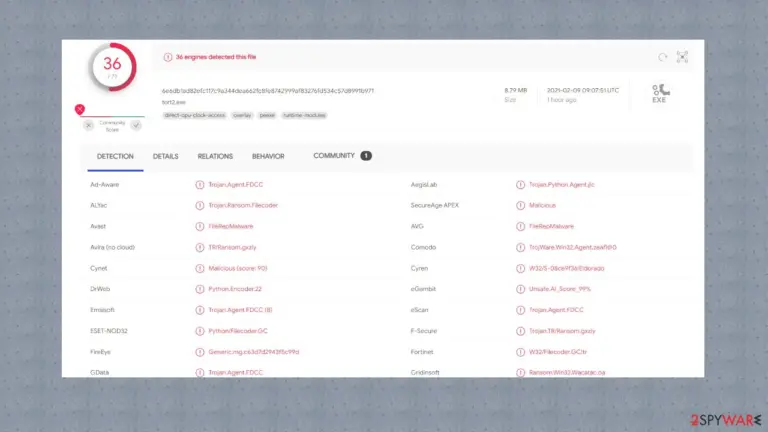Open the DETAILS tab
768x432 pixels.
[166, 156]
